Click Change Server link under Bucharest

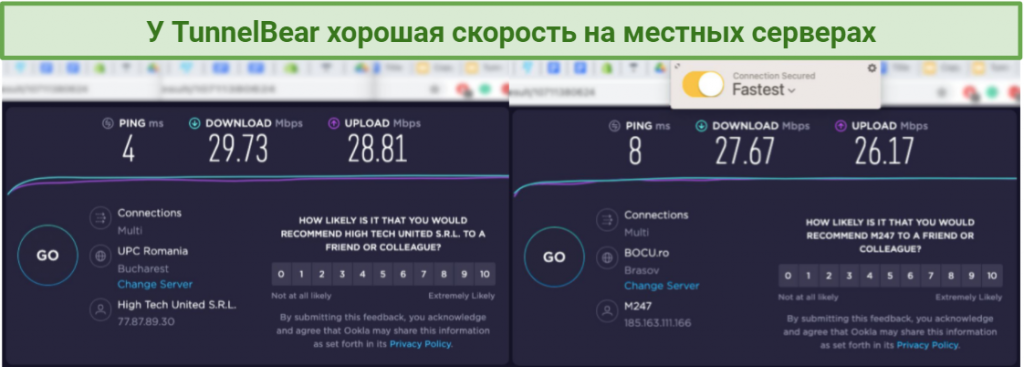point(155,284)
